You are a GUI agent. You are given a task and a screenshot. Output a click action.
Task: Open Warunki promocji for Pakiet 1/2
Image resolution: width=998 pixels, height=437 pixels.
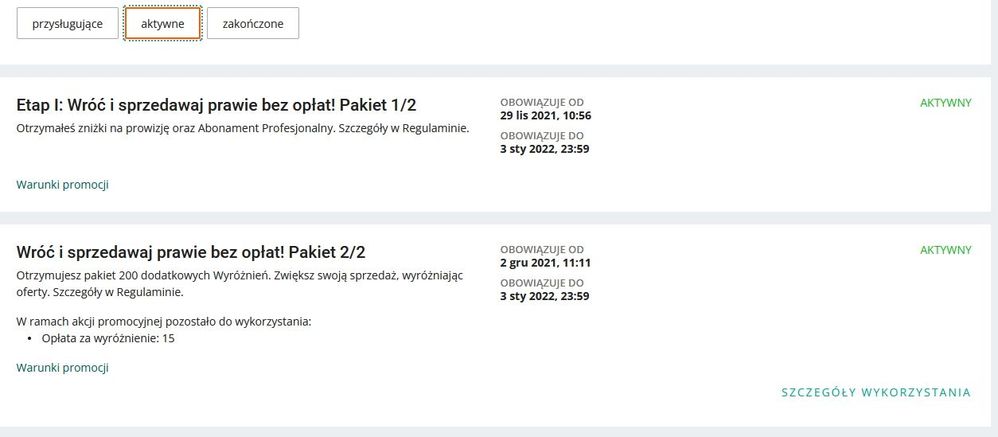click(x=62, y=184)
